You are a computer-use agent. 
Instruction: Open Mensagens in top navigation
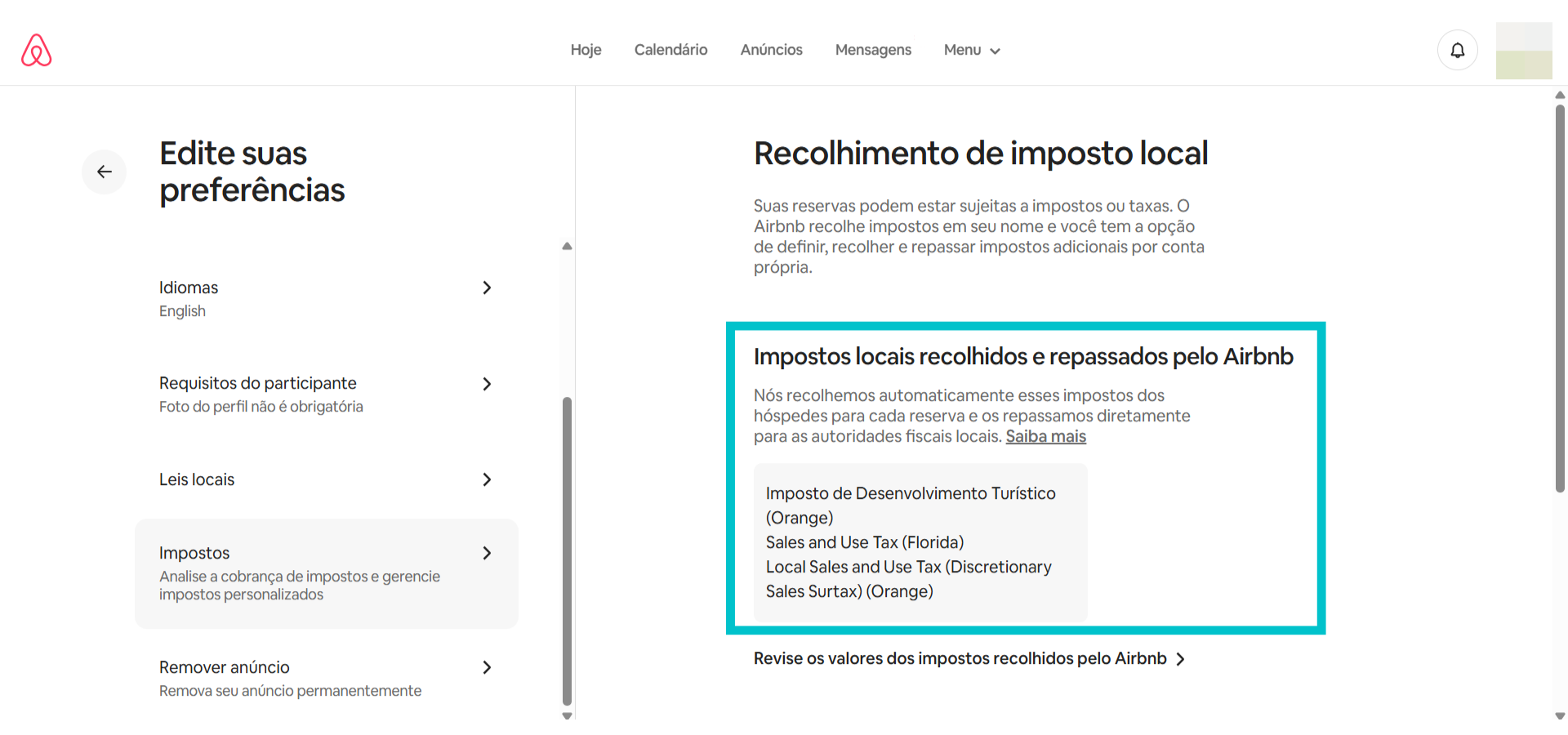tap(873, 51)
